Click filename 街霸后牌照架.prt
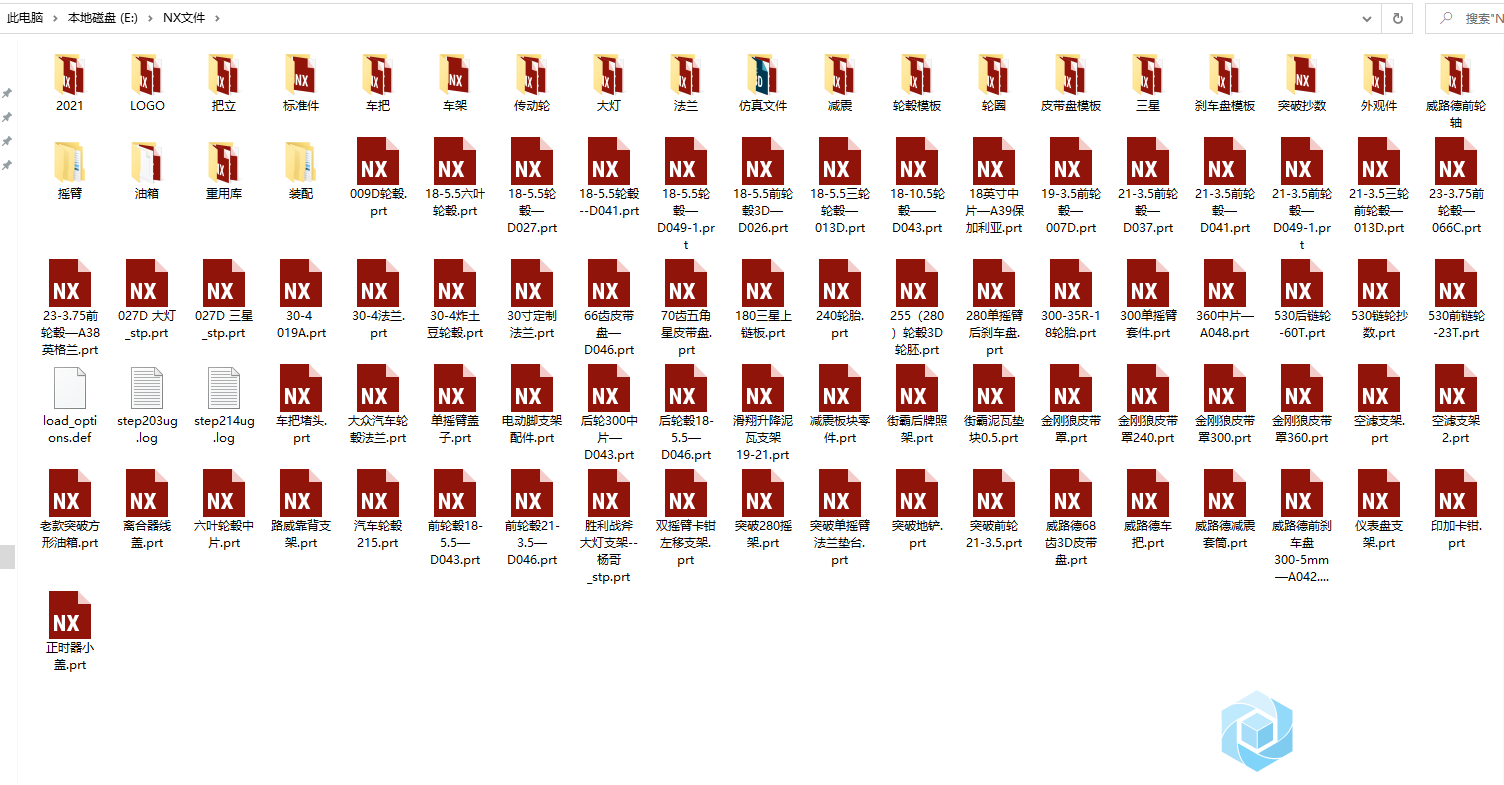The height and width of the screenshot is (785, 1504). click(x=917, y=429)
